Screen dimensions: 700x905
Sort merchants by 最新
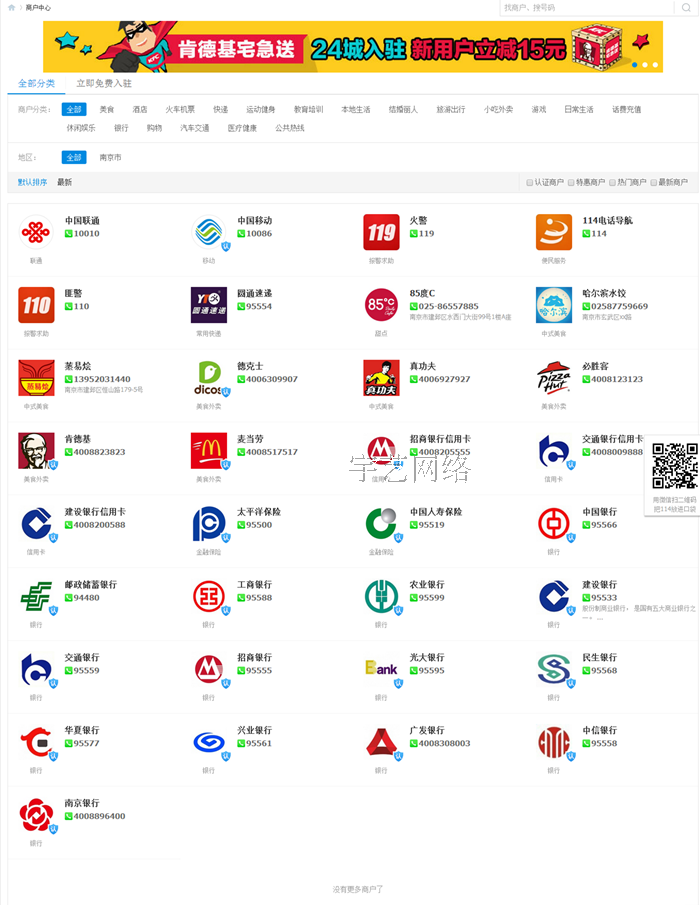[x=65, y=182]
